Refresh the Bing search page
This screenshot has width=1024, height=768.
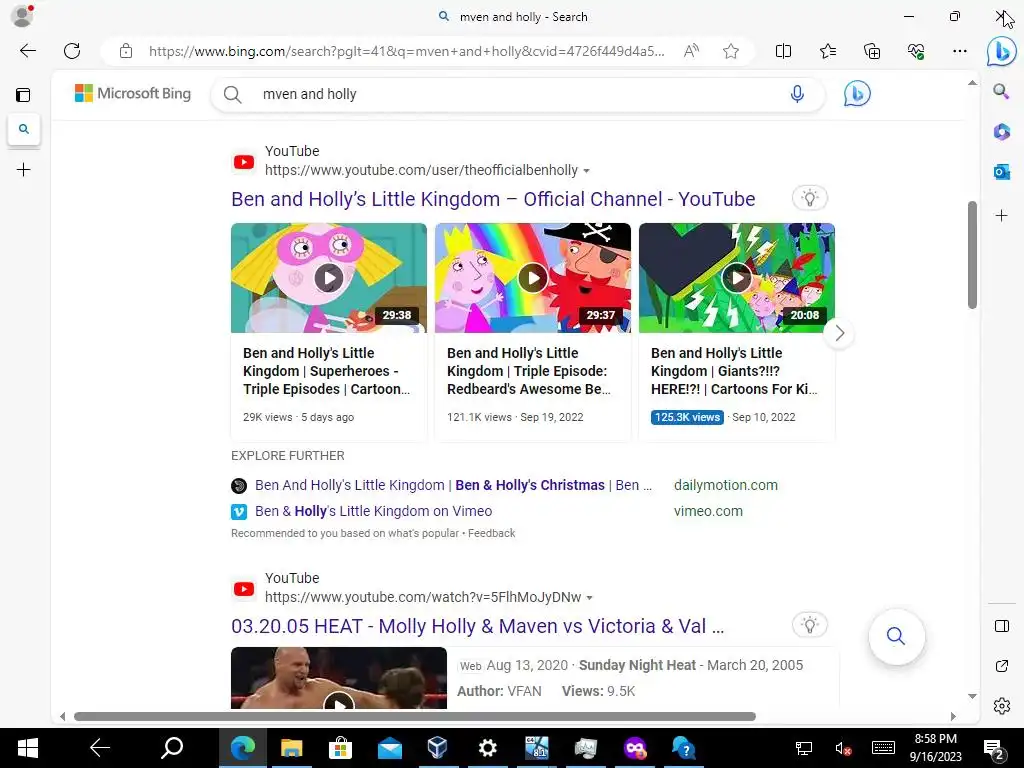pyautogui.click(x=72, y=51)
